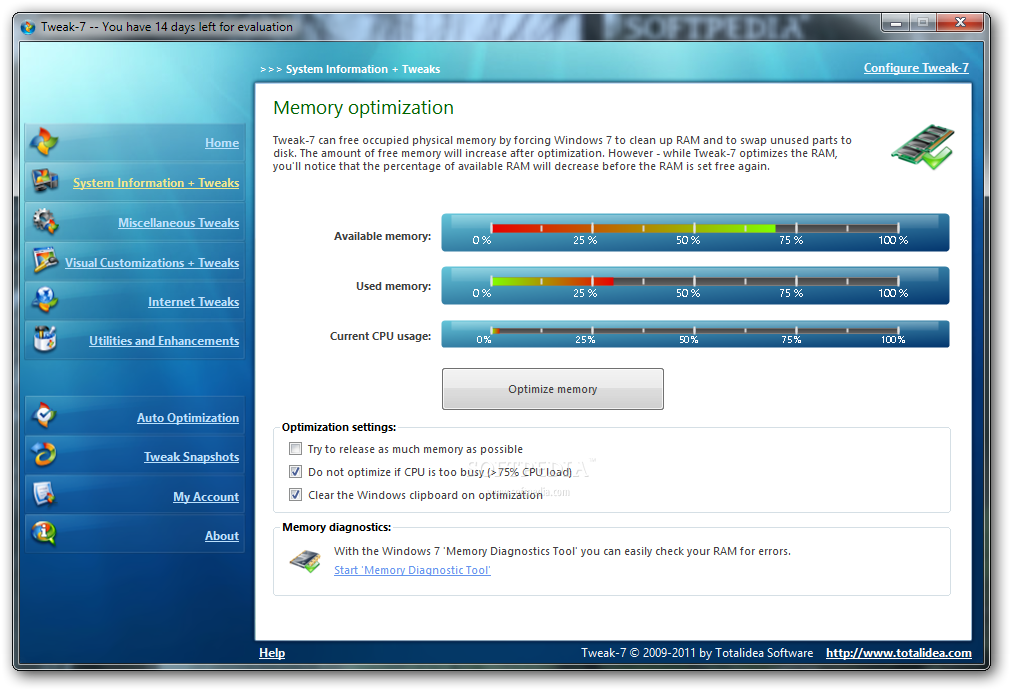
Task: Click the 'Available memory:' label
Action: (382, 236)
